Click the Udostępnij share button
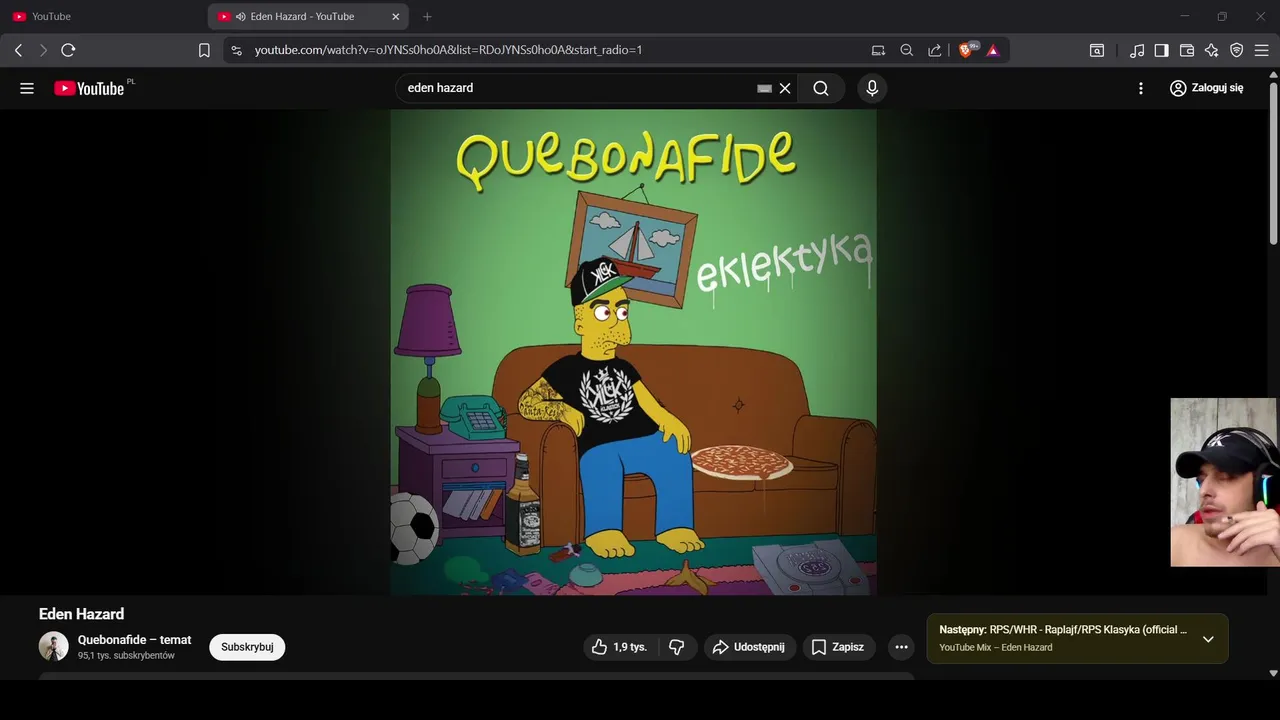Image resolution: width=1280 pixels, height=720 pixels. click(750, 647)
